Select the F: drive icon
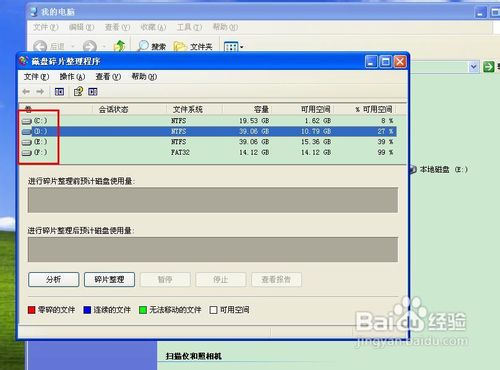The image size is (500, 370). click(x=27, y=153)
